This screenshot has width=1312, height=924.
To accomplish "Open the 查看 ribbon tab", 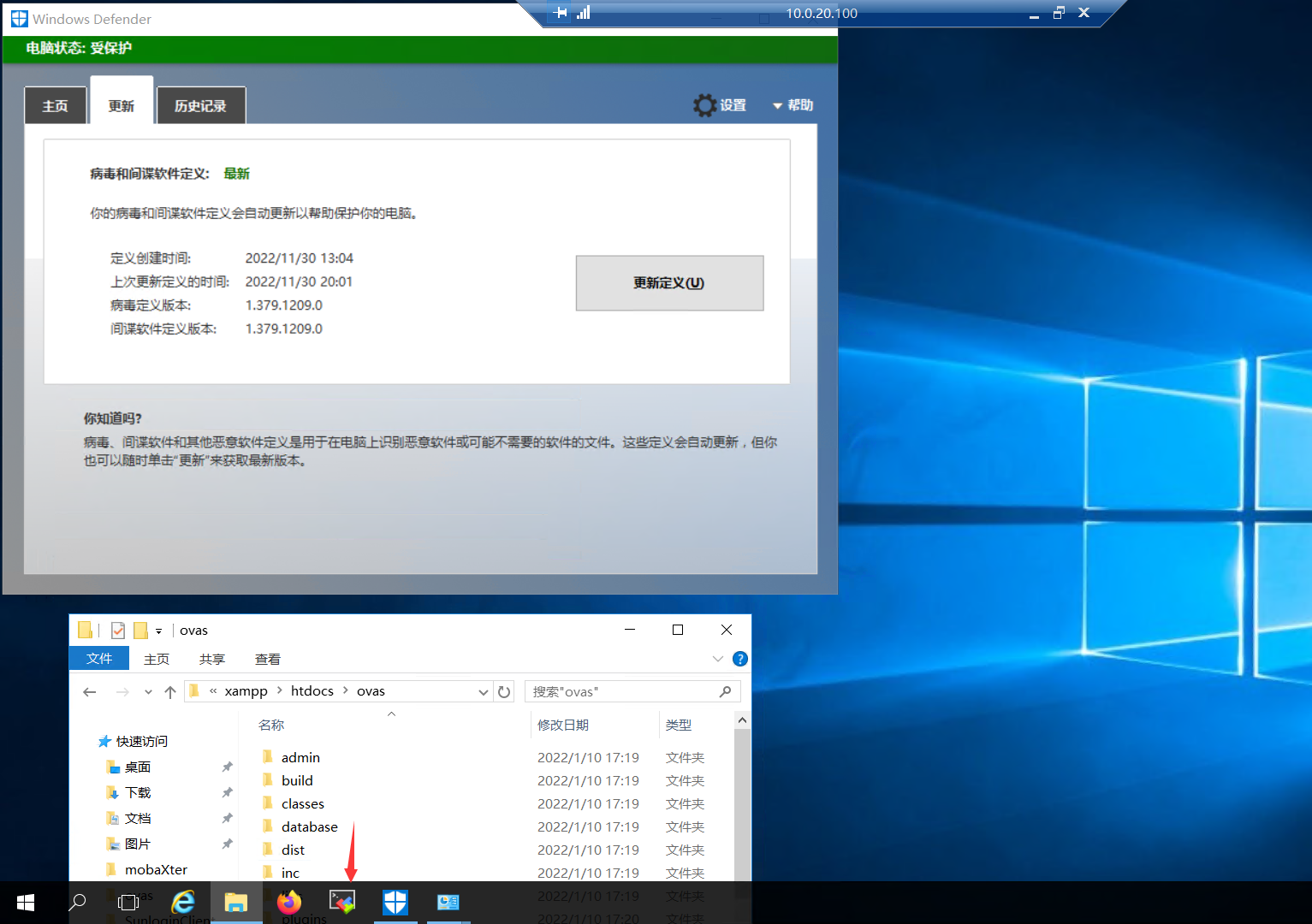I will pos(268,659).
